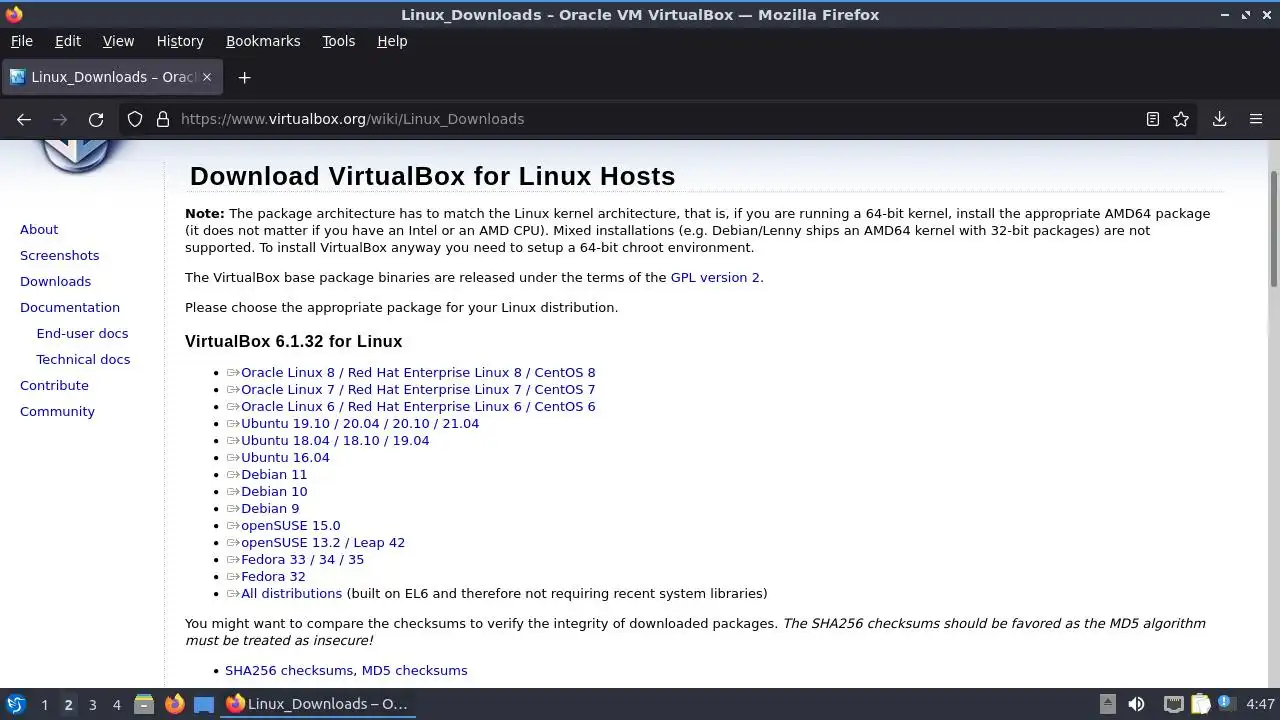Switch to virtual desktop 1
1280x720 pixels.
[44, 704]
